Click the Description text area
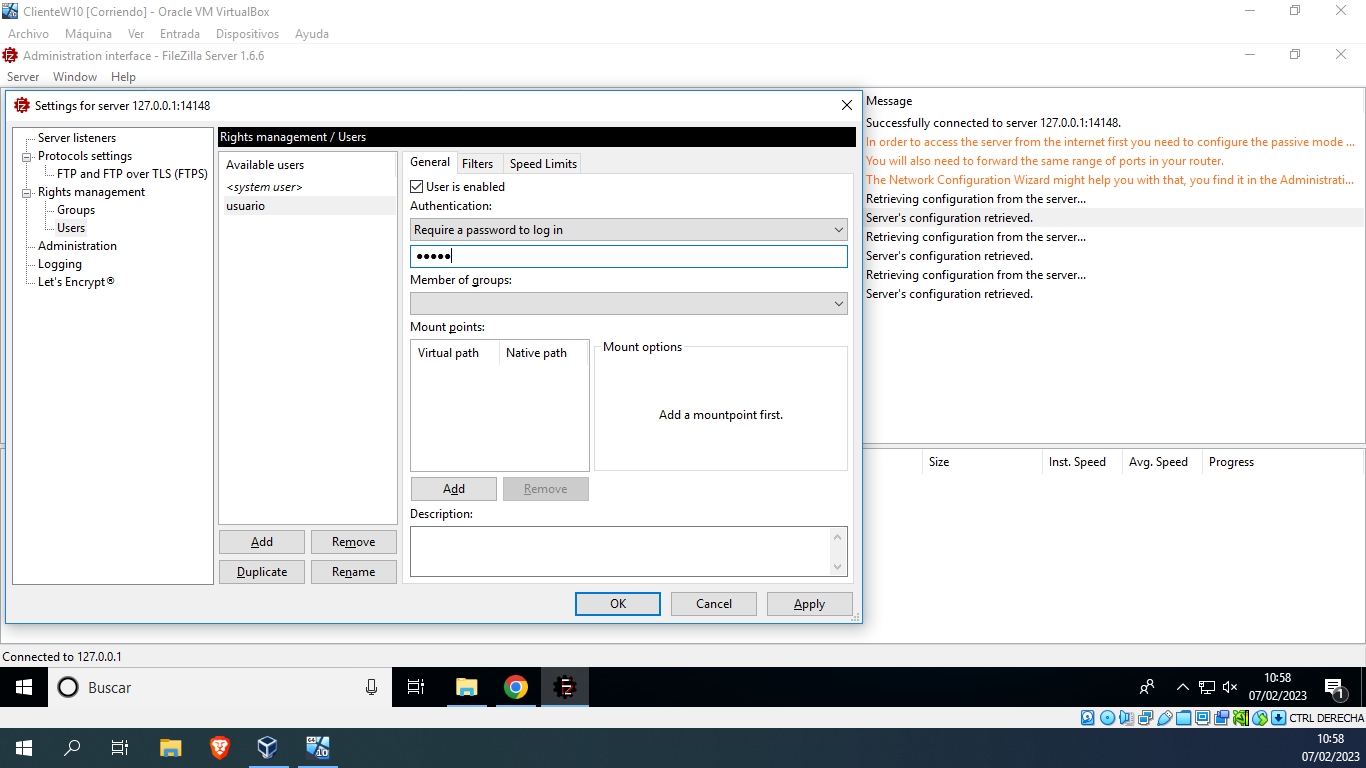Image resolution: width=1366 pixels, height=768 pixels. pyautogui.click(x=620, y=552)
